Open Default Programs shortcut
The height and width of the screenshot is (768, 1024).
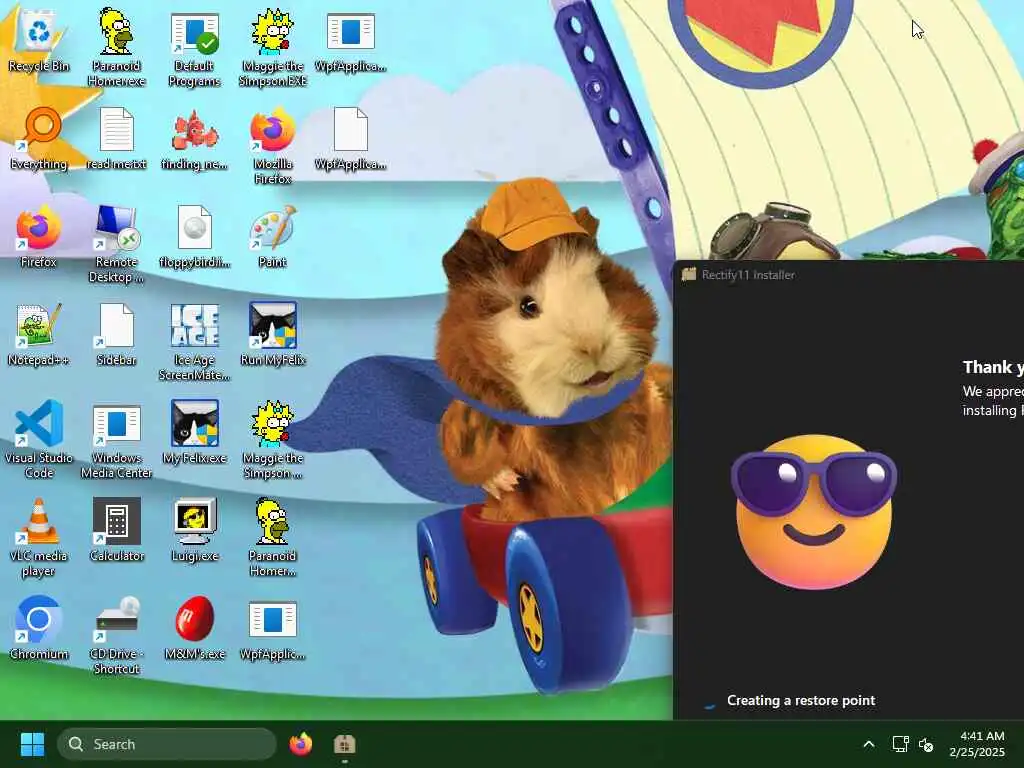click(x=195, y=48)
